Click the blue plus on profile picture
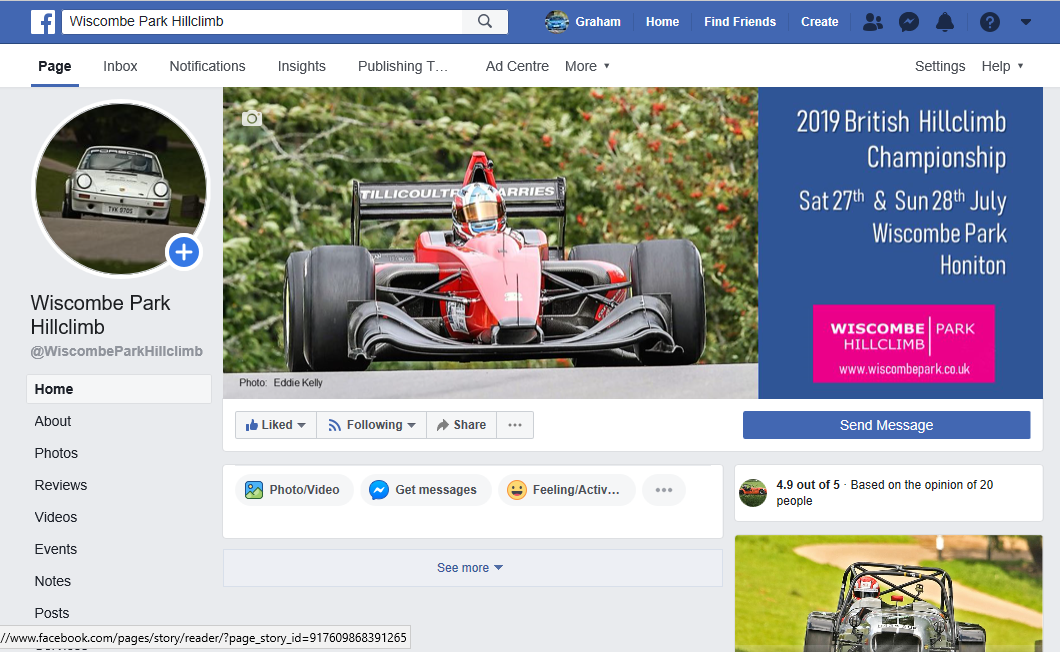Screen dimensions: 1060x652 [184, 252]
